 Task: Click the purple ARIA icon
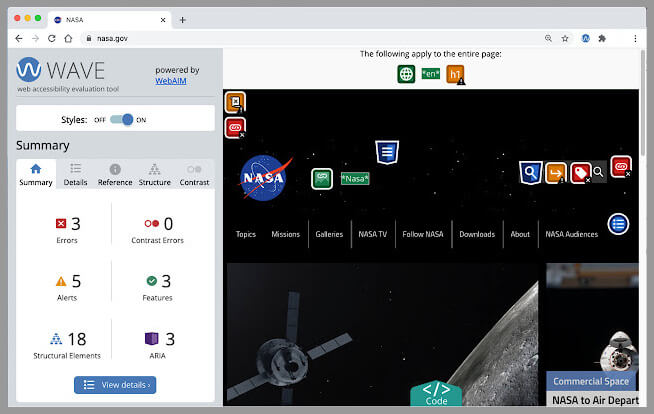pyautogui.click(x=151, y=339)
